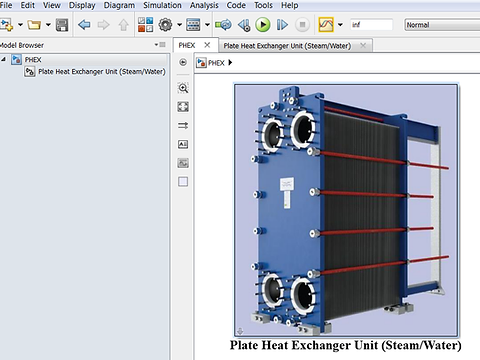This screenshot has width=480, height=360.
Task: Collapse the PHEX tree node
Action: [3, 59]
